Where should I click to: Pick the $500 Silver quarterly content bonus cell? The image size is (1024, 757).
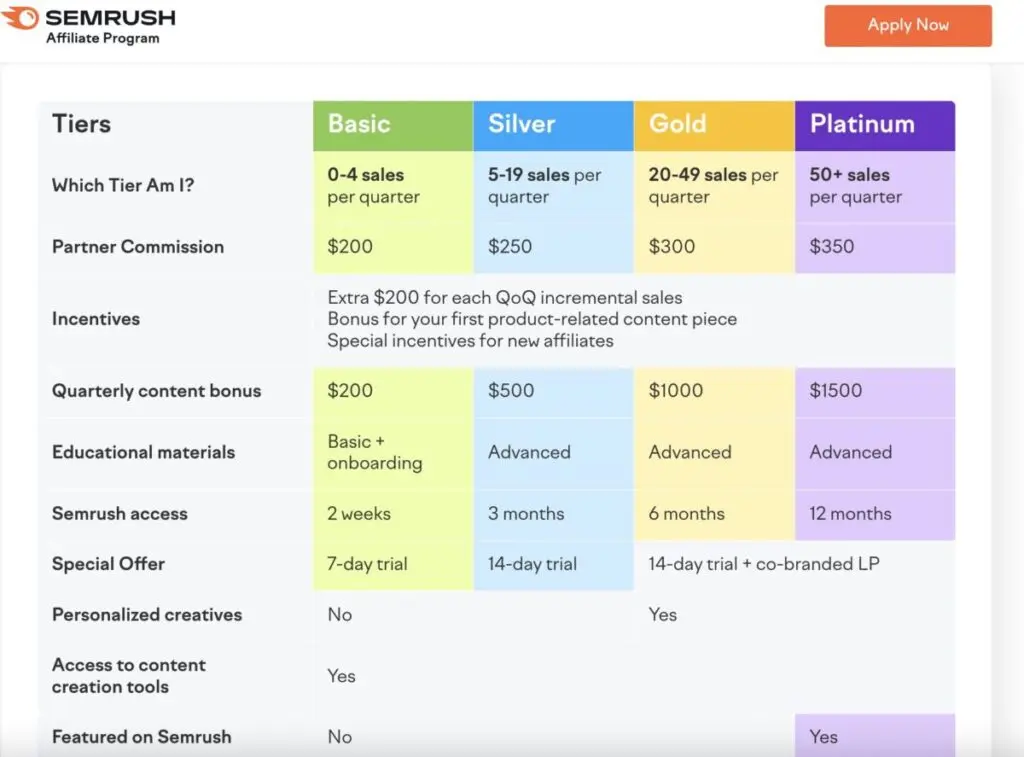[x=511, y=391]
